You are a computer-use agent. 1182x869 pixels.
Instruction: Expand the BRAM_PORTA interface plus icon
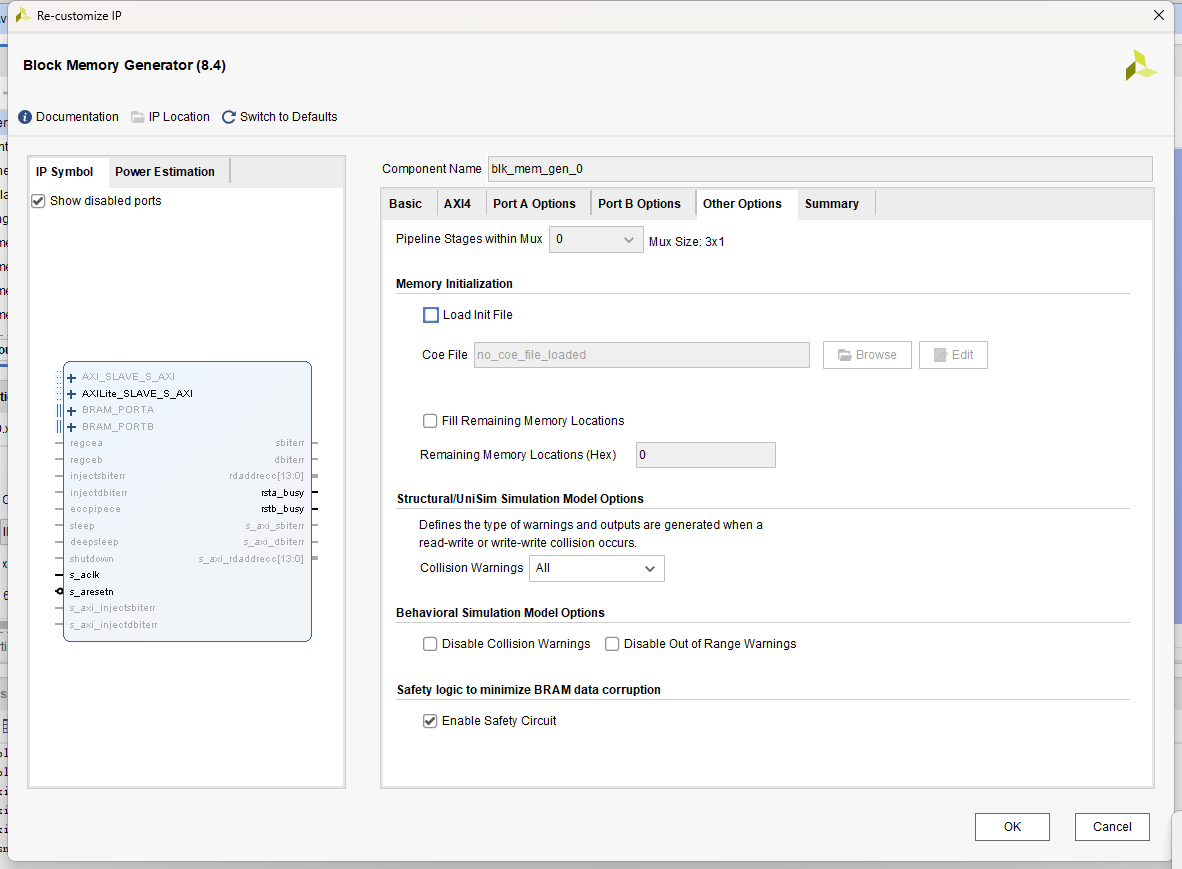pyautogui.click(x=72, y=410)
